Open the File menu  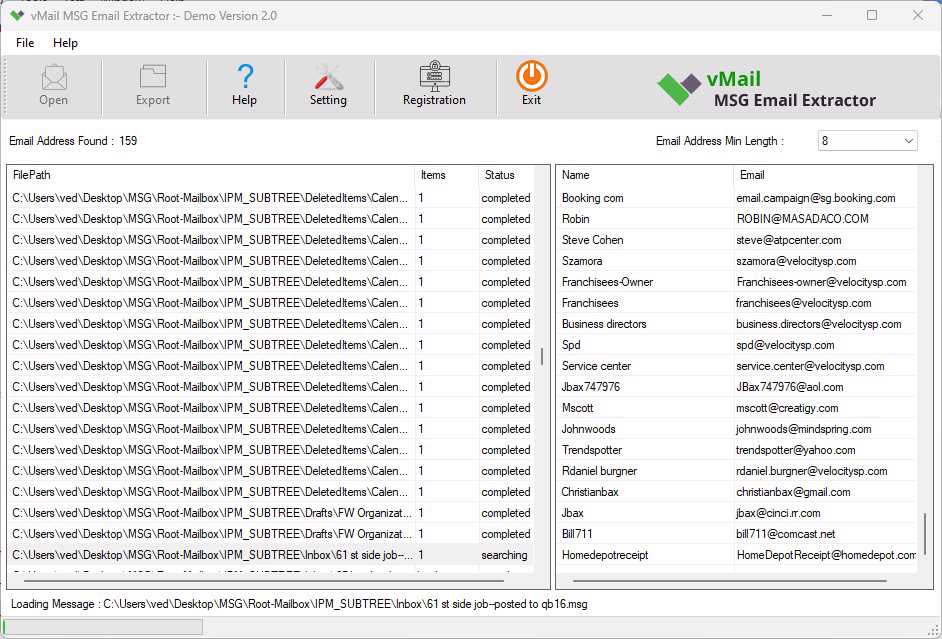(25, 43)
